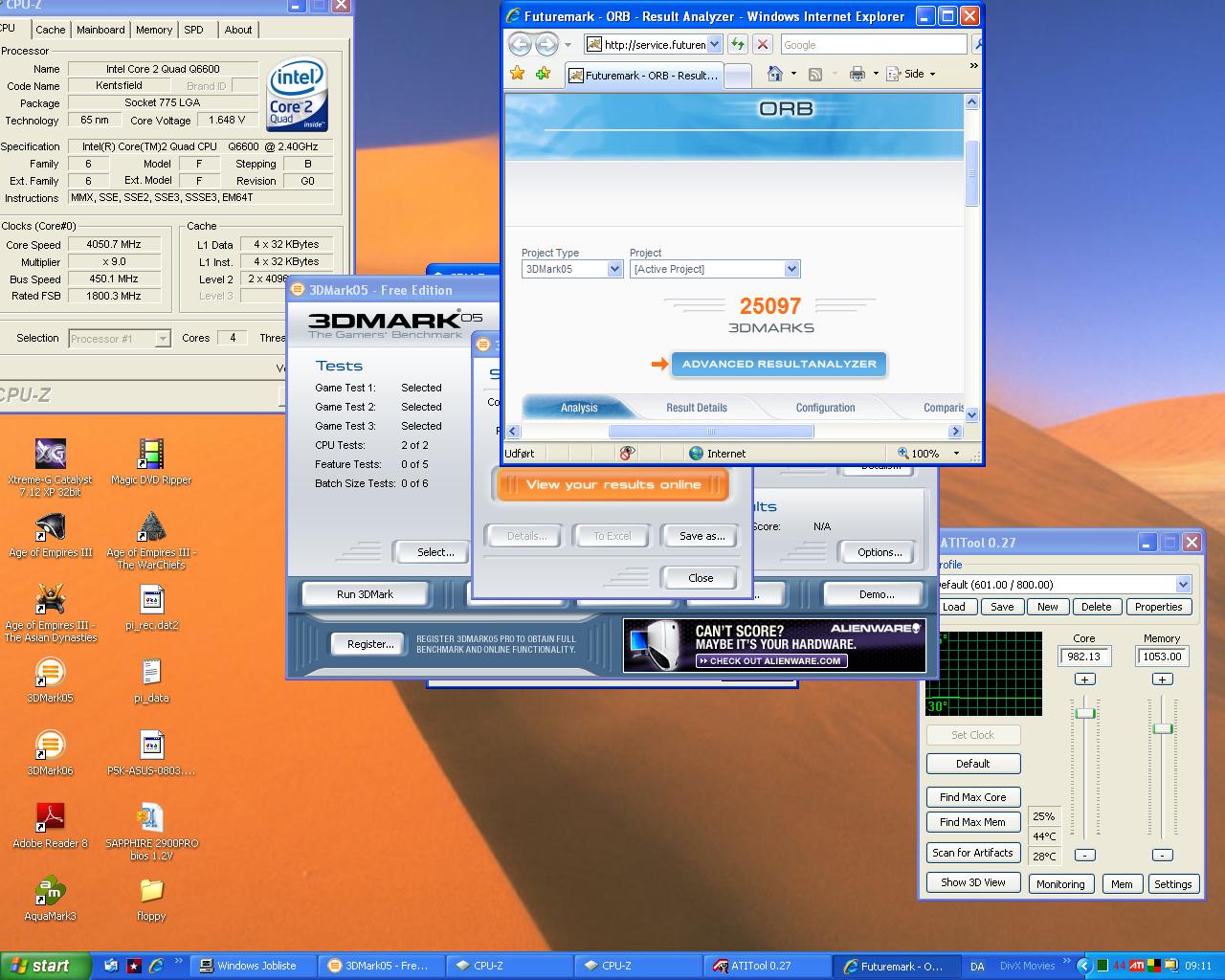Switch to CPU-Z Cache tab
This screenshot has height=980, width=1225.
pos(51,30)
